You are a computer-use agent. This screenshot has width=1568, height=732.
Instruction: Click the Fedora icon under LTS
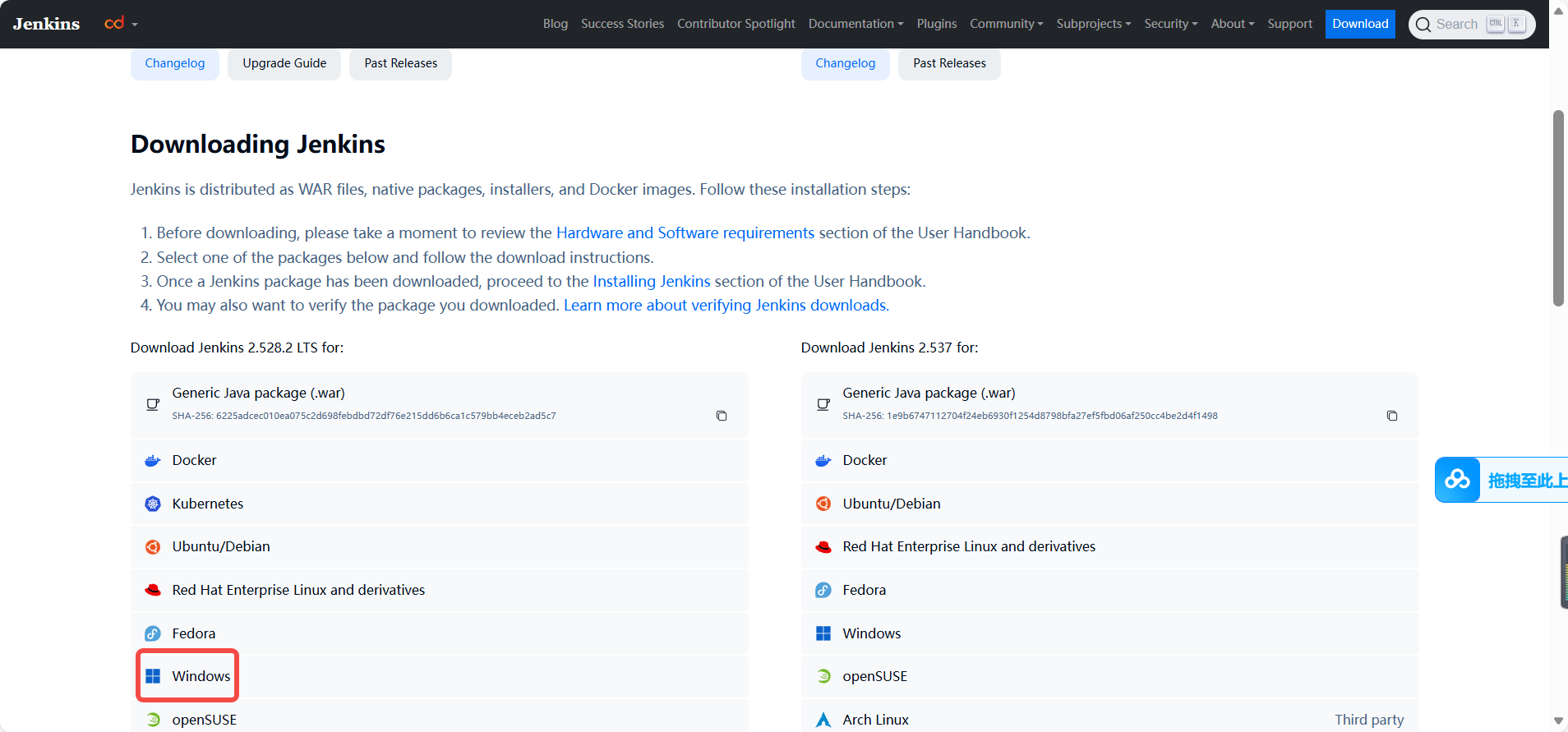tap(153, 633)
